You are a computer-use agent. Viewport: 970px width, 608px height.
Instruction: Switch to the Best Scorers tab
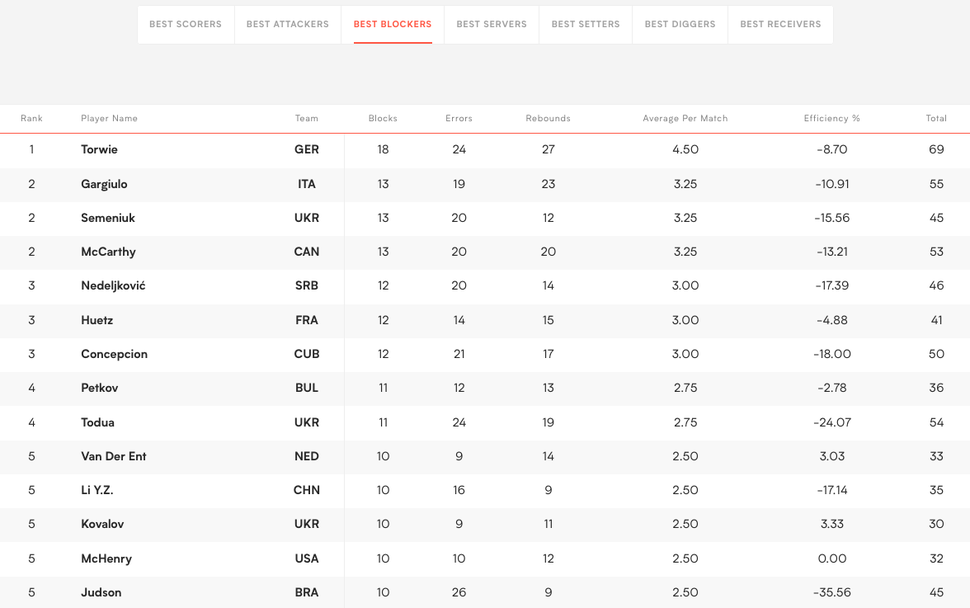(x=185, y=24)
